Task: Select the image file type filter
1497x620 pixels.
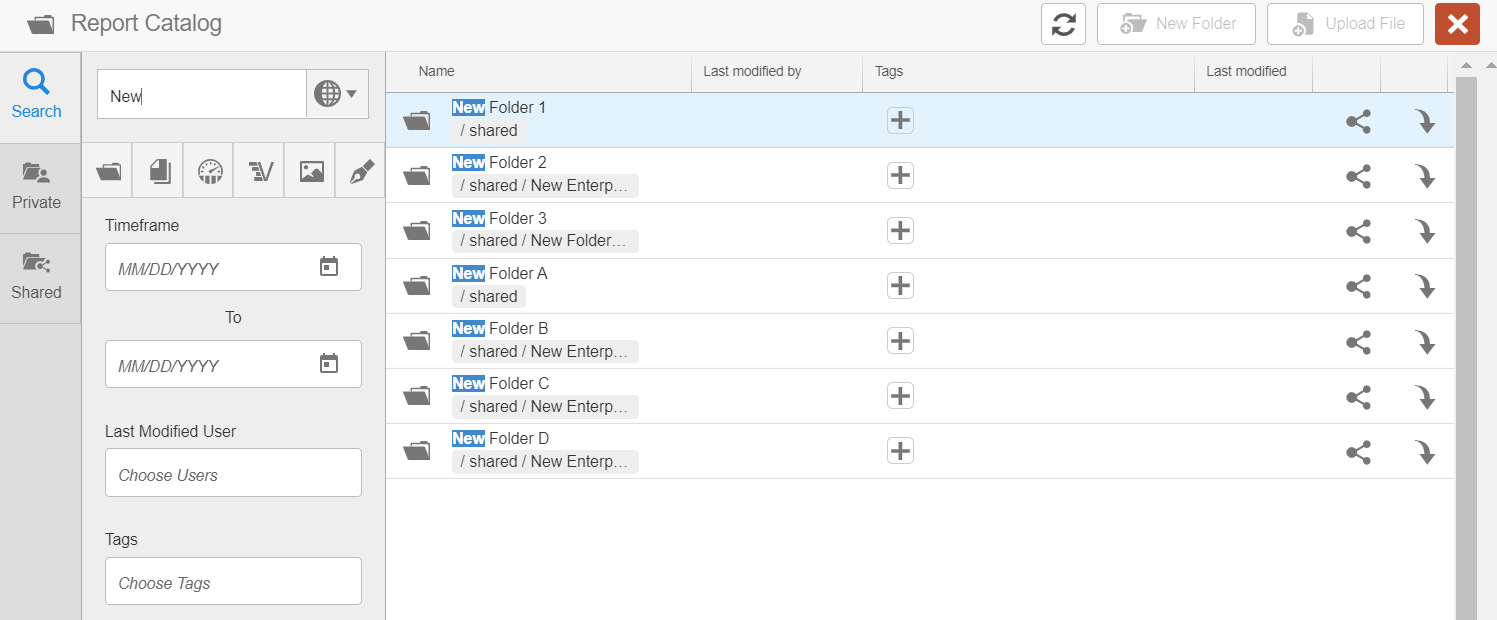Action: [x=311, y=171]
